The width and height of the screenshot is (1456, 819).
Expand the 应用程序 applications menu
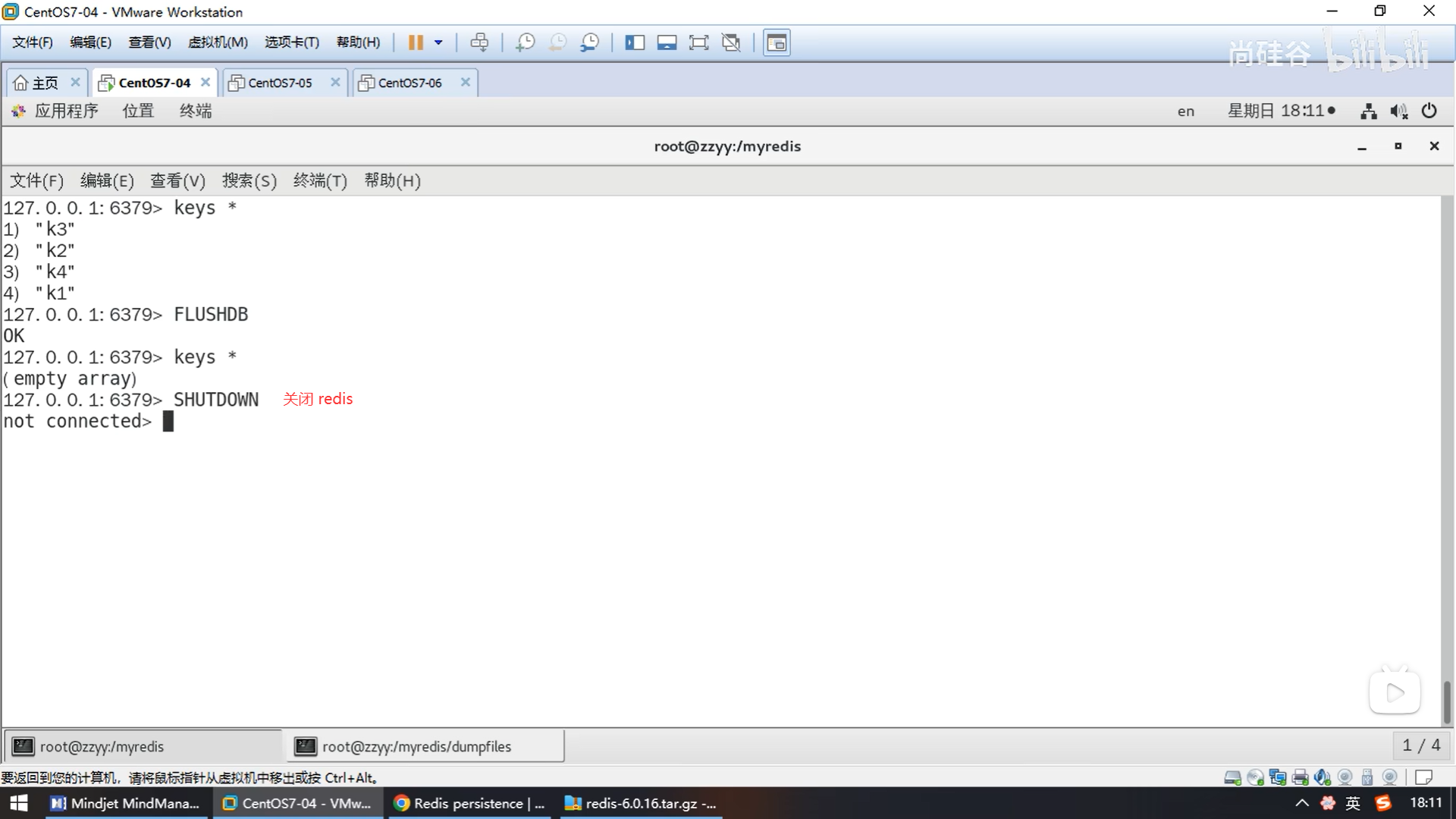click(66, 111)
